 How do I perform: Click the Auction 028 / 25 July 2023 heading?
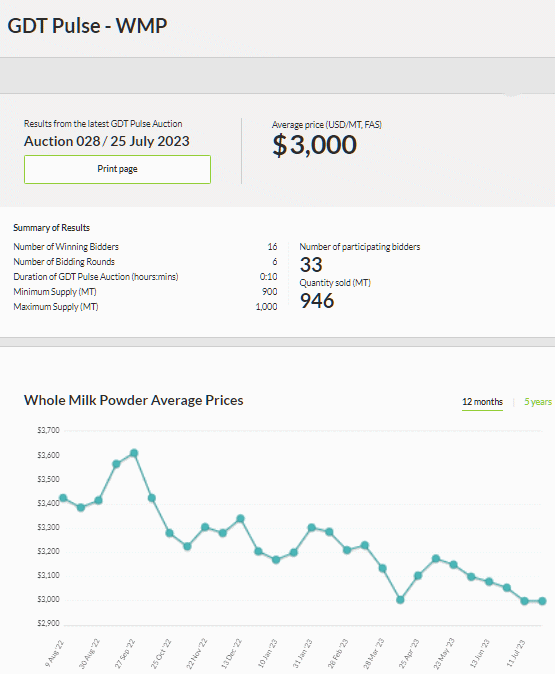click(x=107, y=141)
